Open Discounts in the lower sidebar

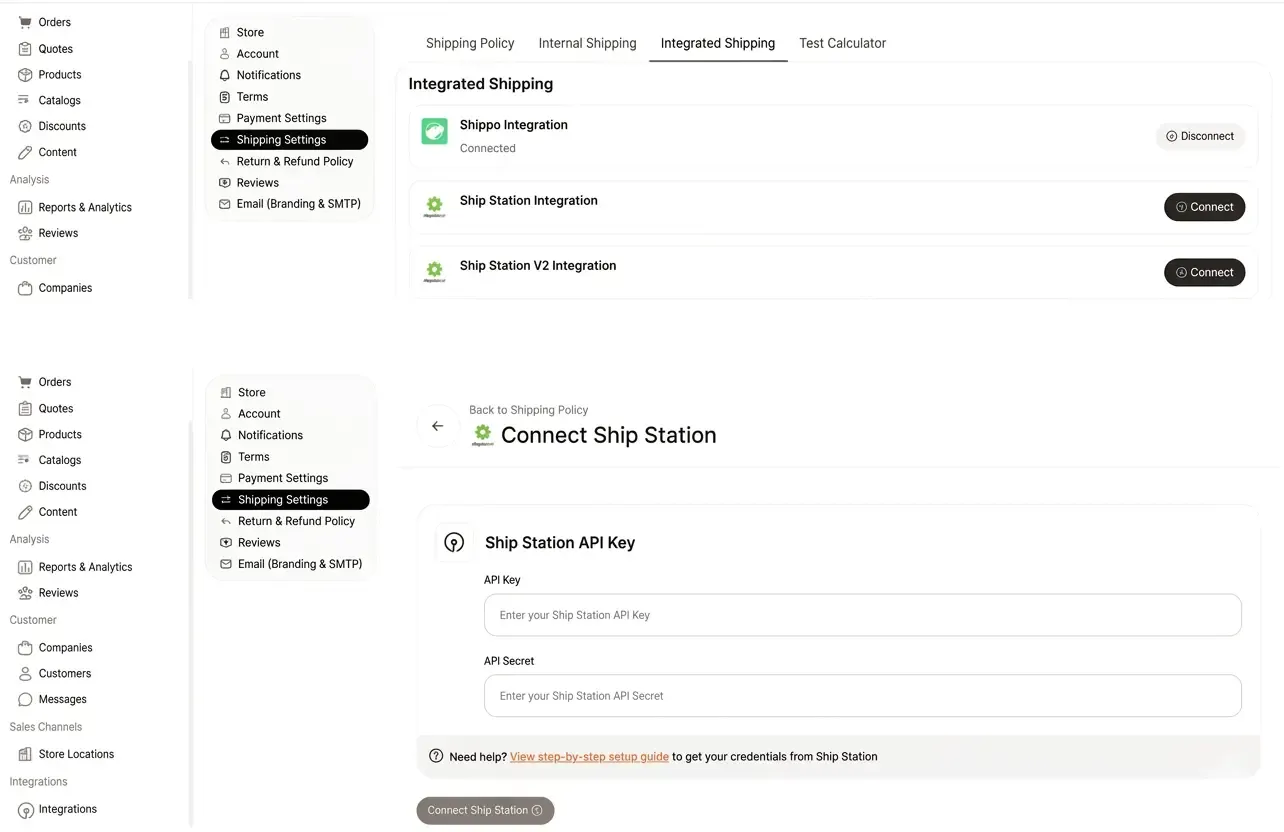[x=52, y=486]
